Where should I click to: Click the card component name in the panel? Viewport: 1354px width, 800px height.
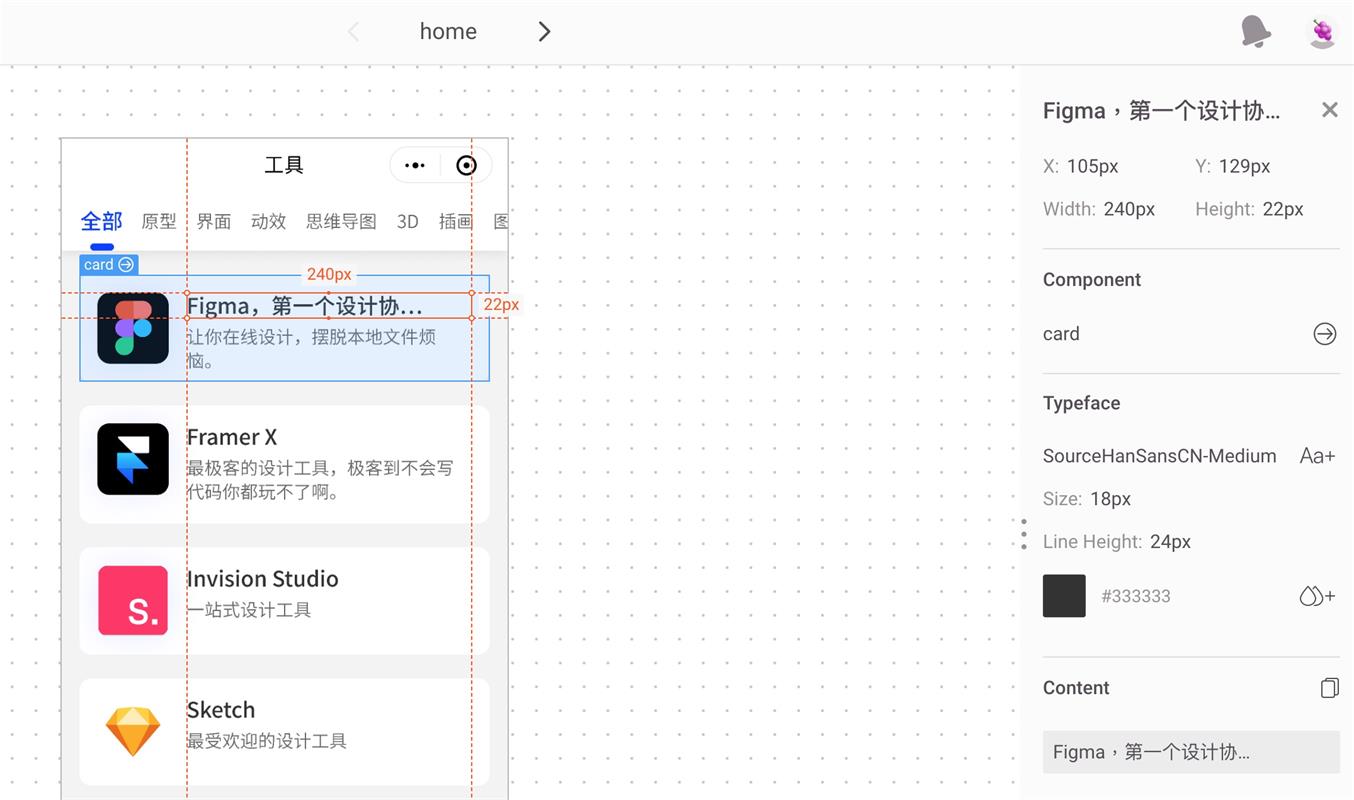tap(1061, 334)
